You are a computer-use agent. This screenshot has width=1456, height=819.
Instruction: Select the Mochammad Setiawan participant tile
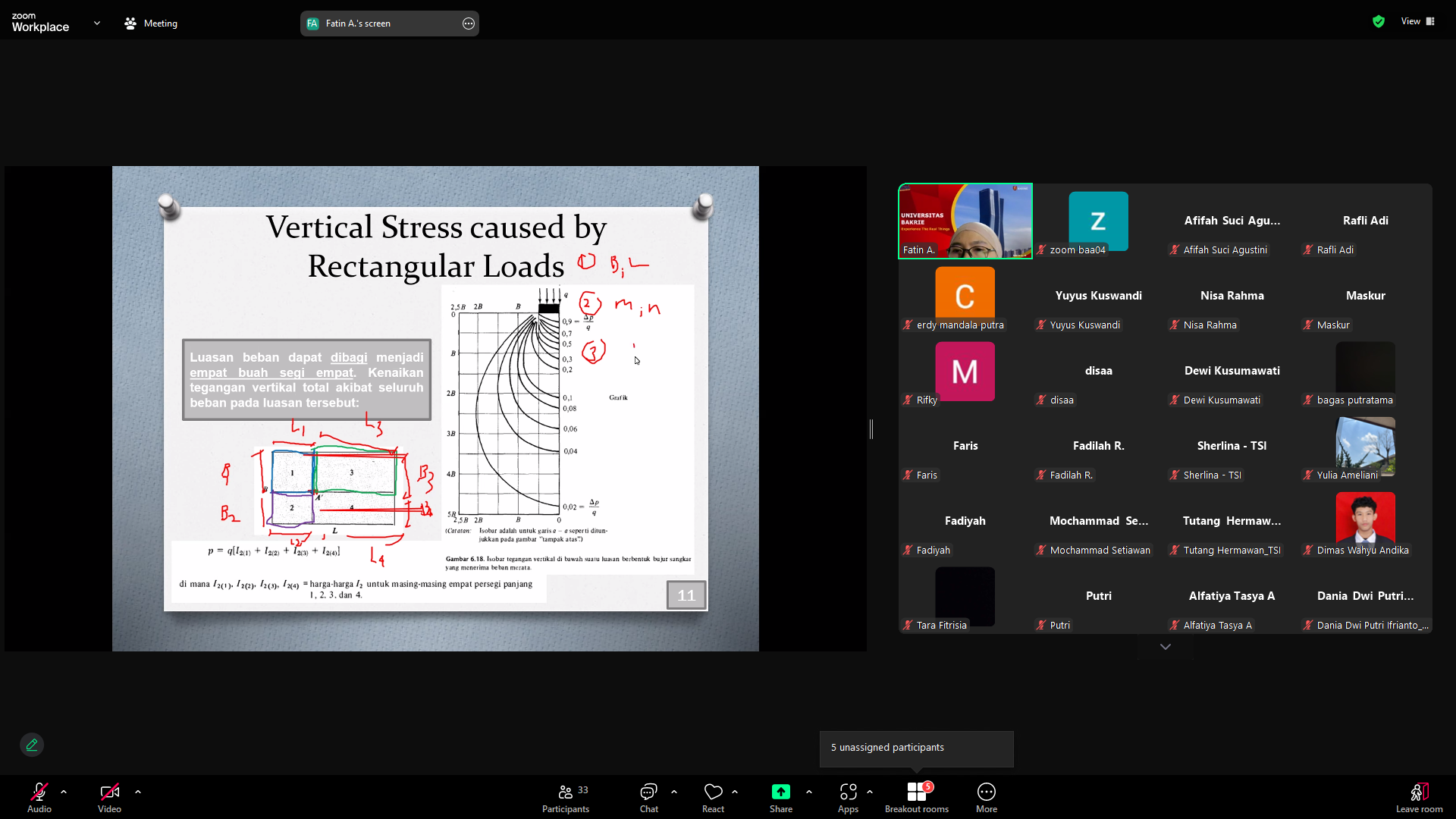[x=1099, y=521]
